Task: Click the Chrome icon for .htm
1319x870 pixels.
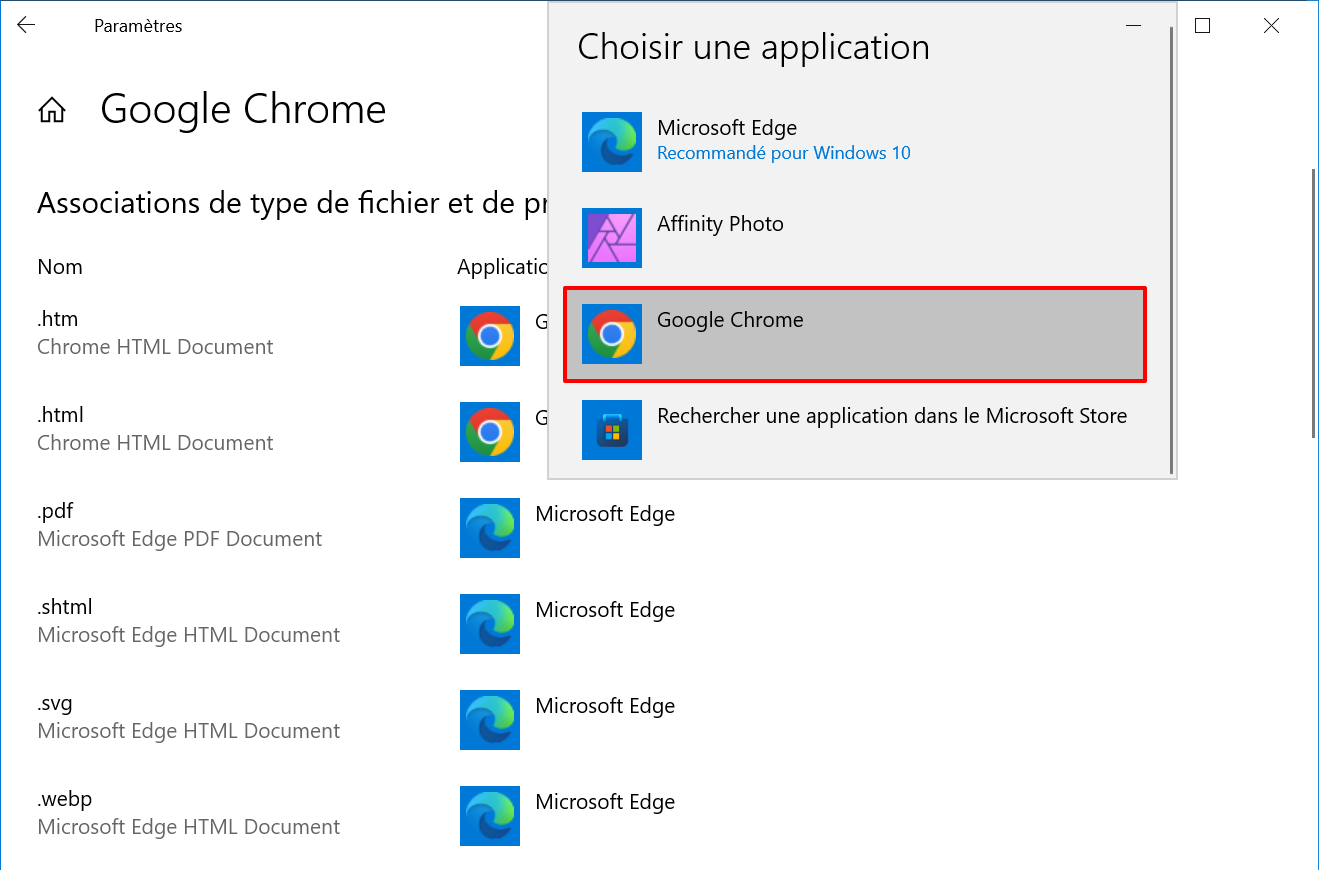Action: 490,336
